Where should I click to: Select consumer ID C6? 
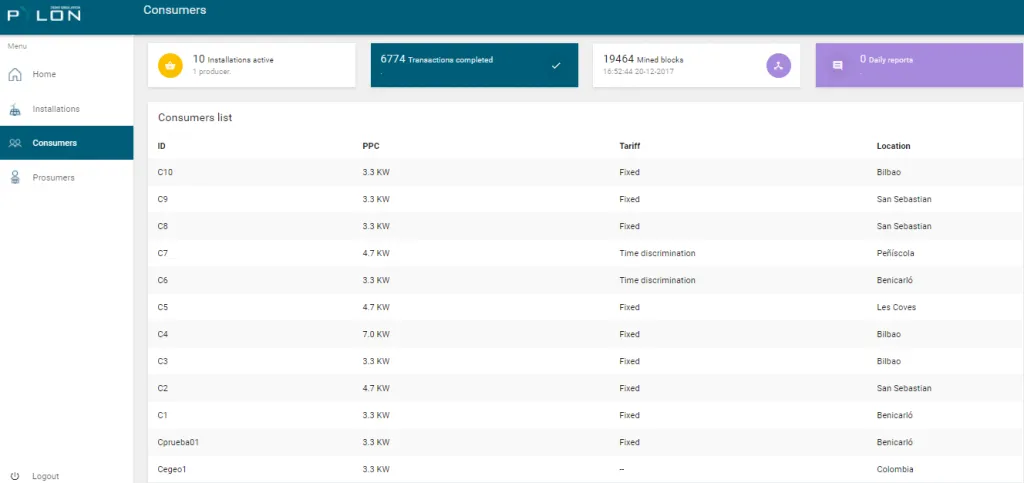(x=163, y=280)
